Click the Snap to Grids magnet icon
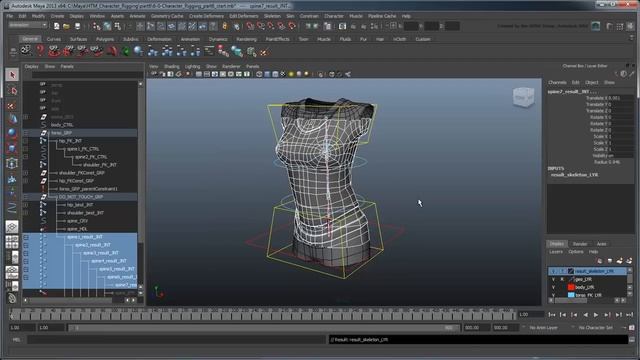This screenshot has height=360, width=640. click(x=250, y=26)
